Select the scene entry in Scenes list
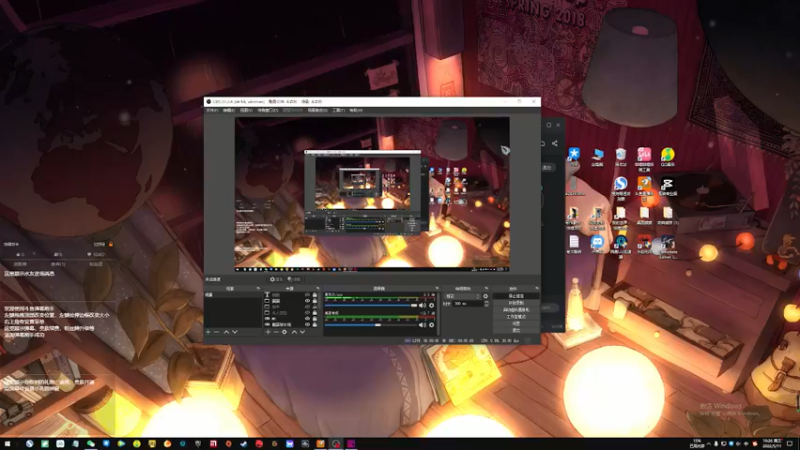This screenshot has height=450, width=800. (233, 295)
